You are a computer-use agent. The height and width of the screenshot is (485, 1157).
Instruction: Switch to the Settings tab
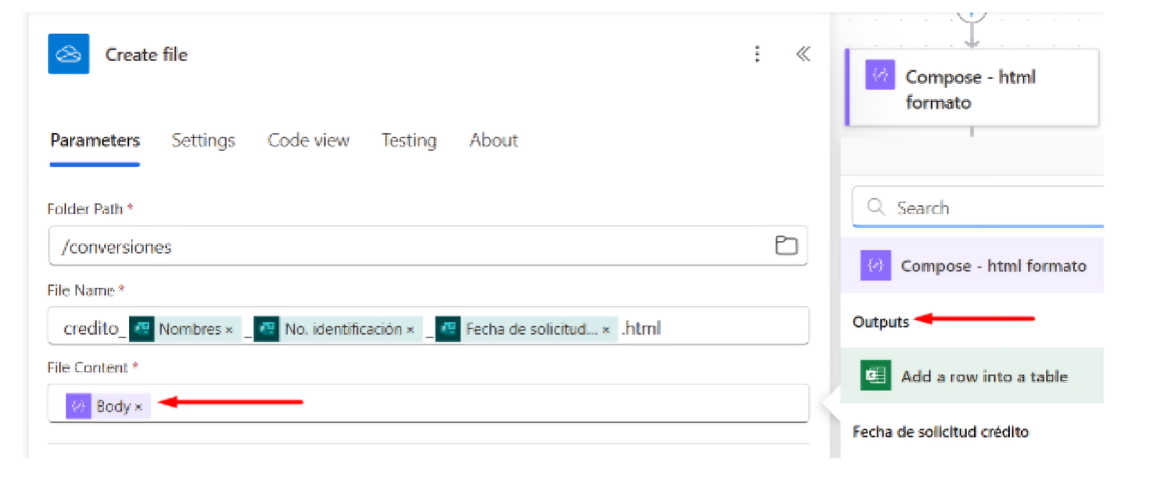(x=204, y=140)
